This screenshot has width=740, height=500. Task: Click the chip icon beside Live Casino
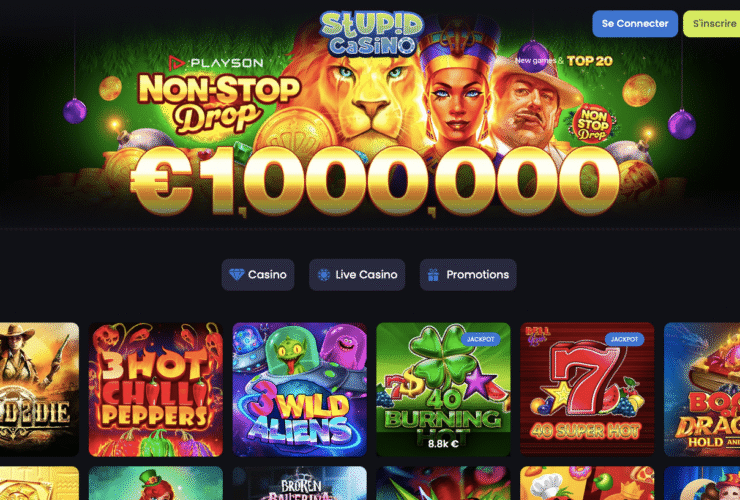tap(324, 274)
